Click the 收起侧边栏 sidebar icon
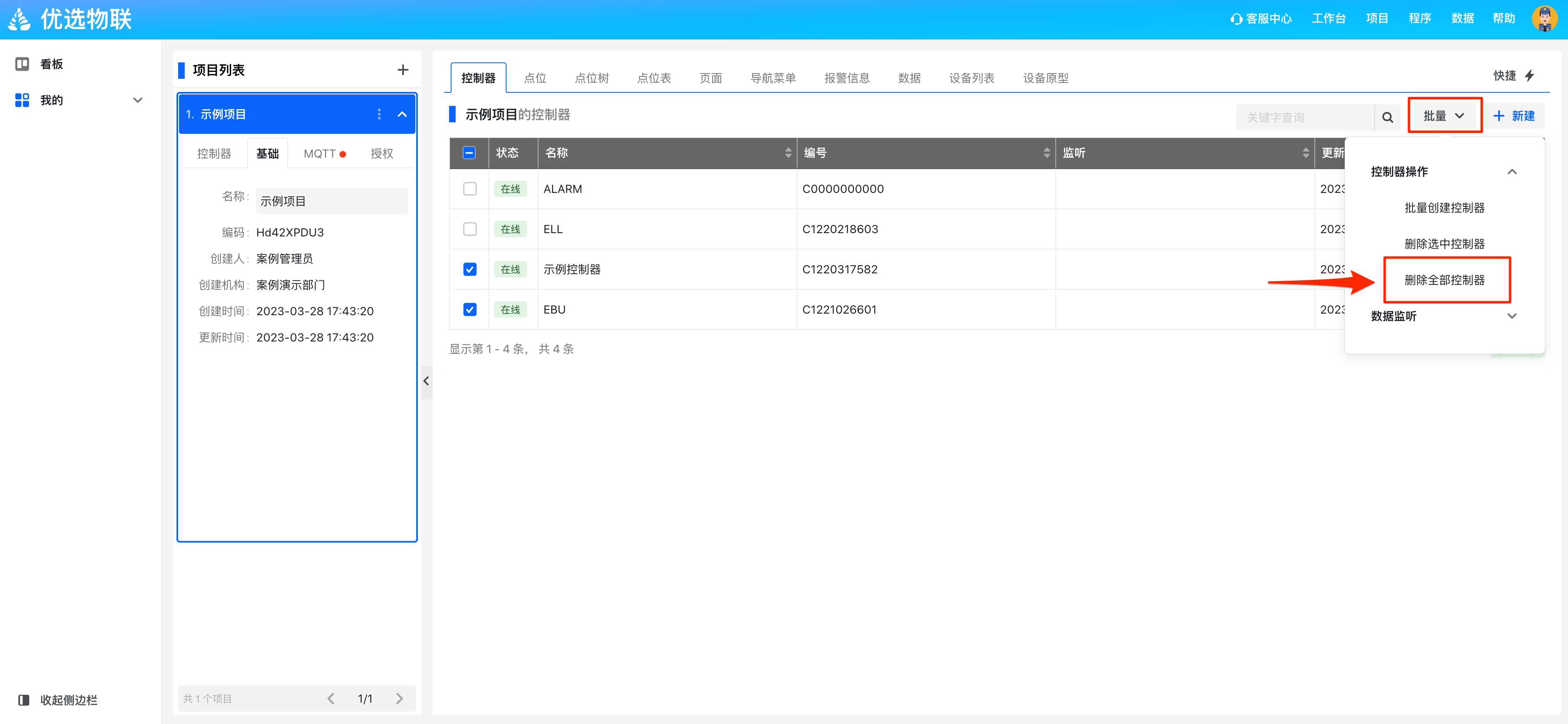Viewport: 1568px width, 724px height. [24, 700]
